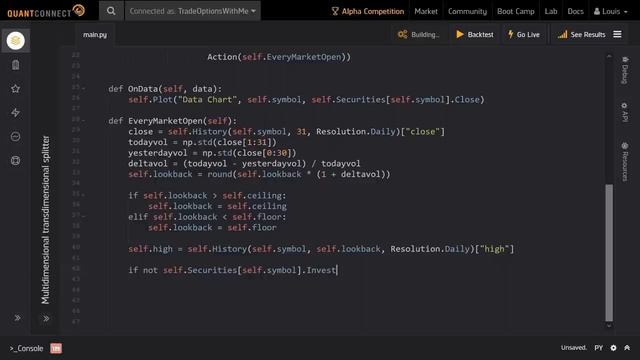This screenshot has height=360, width=640.
Task: Click the Building status button
Action: [418, 35]
